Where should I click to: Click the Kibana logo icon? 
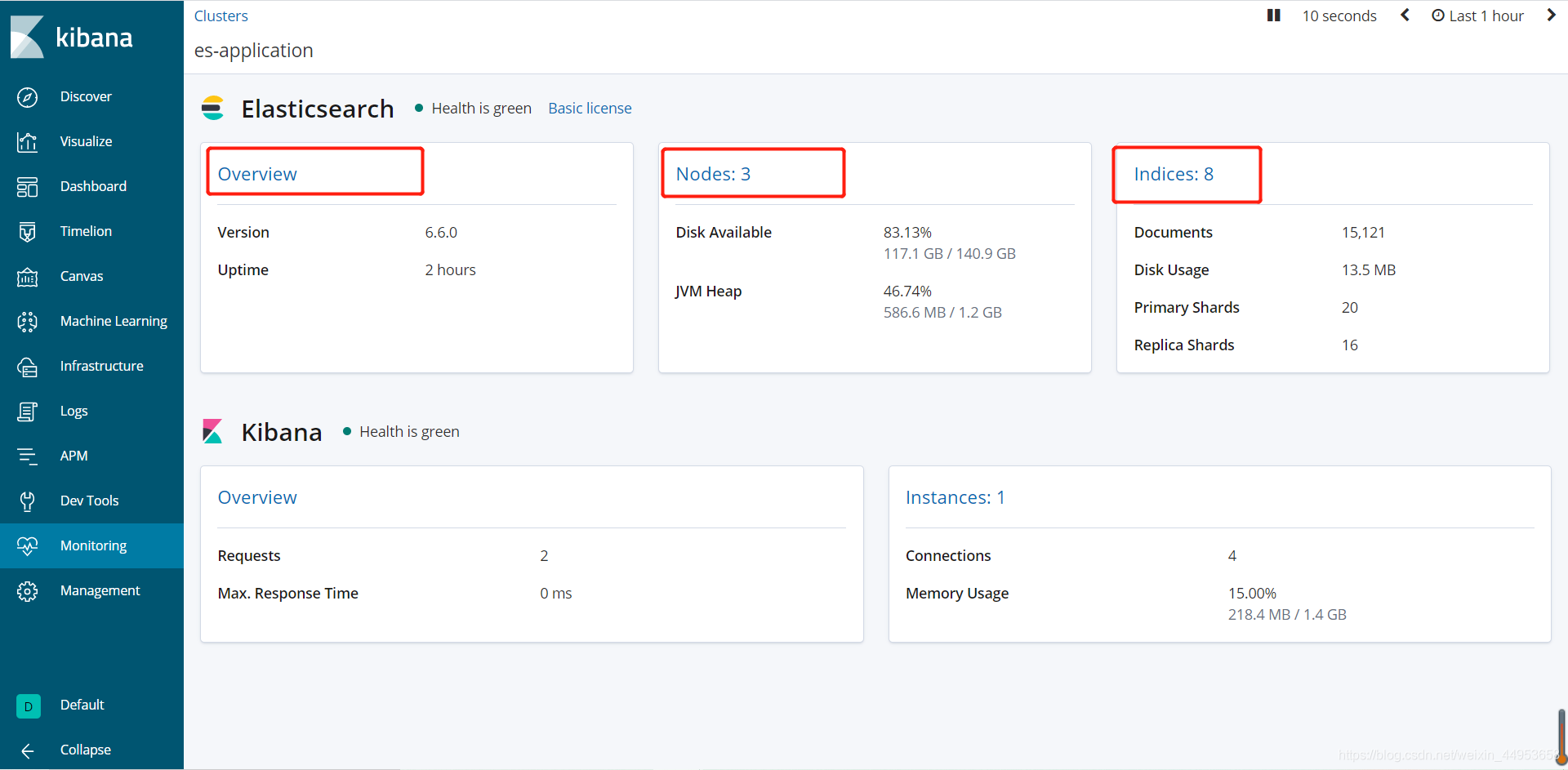27,37
